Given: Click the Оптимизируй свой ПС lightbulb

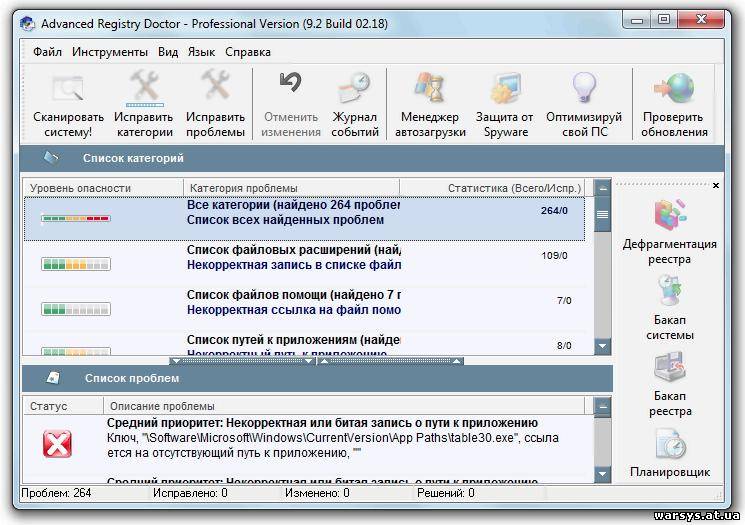Looking at the screenshot, I should 584,88.
